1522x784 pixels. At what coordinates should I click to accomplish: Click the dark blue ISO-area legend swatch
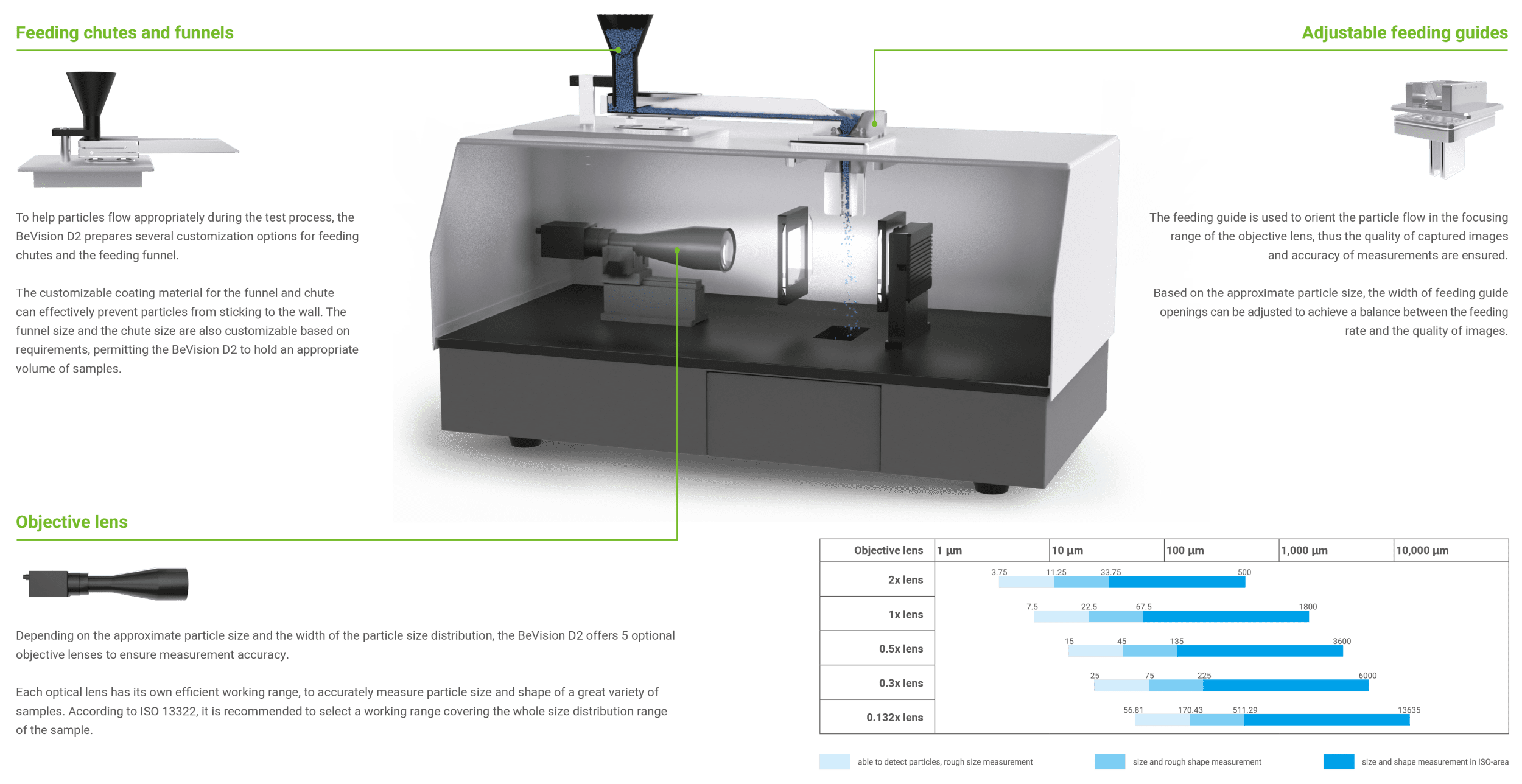coord(1339,761)
